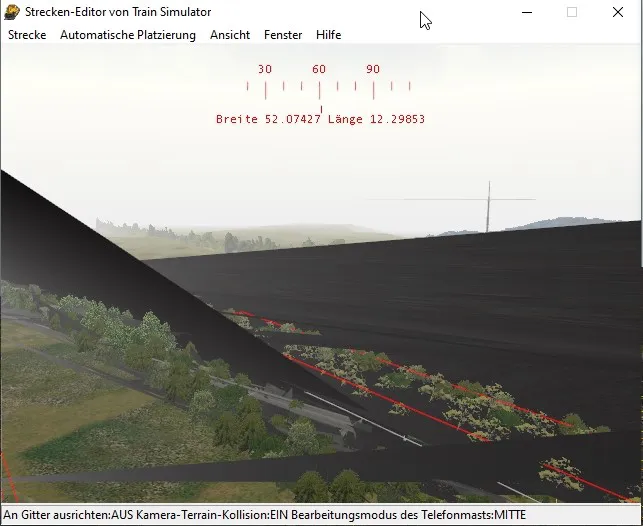Click the compass heading mark 30
Image resolution: width=643 pixels, height=526 pixels.
(x=265, y=69)
